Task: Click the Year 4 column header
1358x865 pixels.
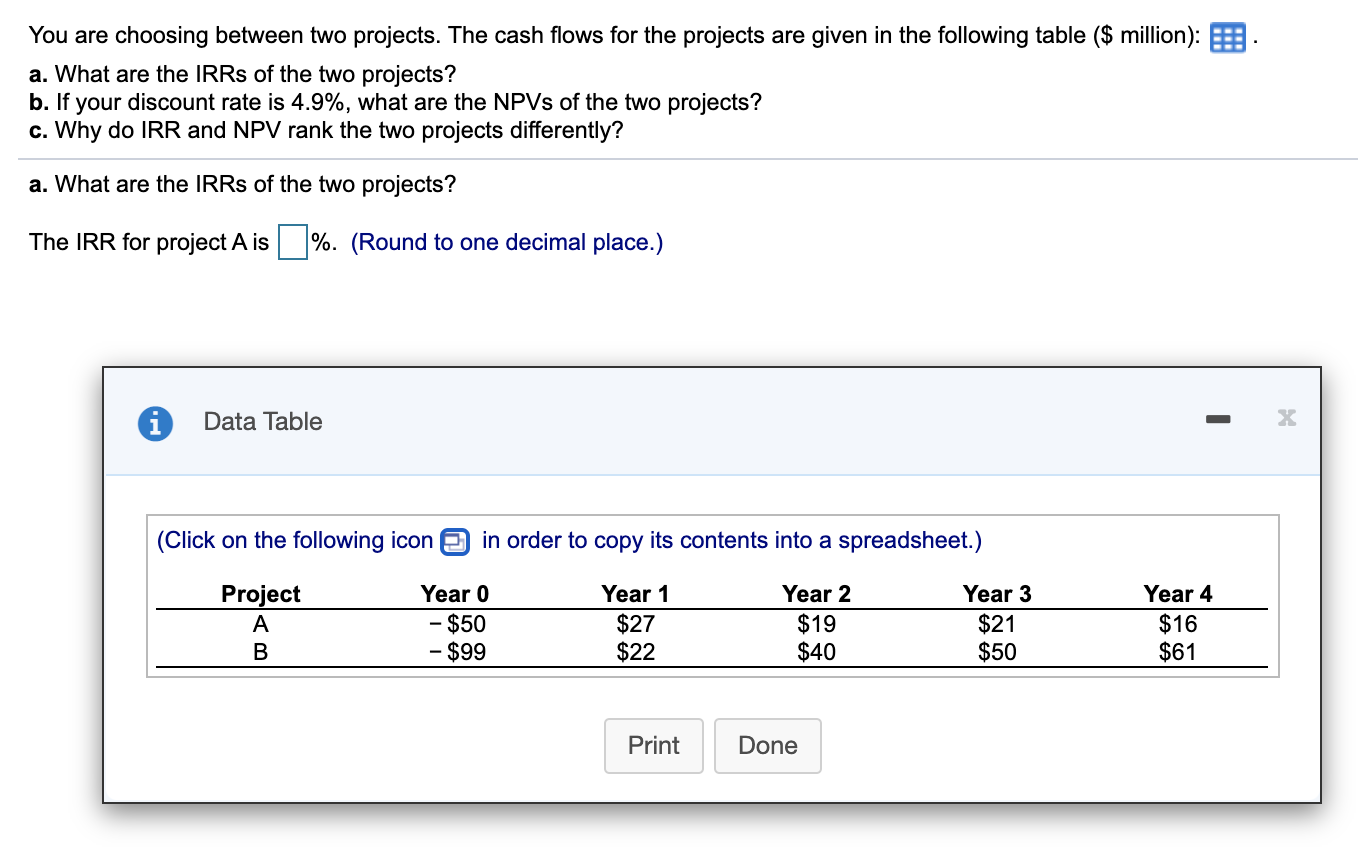Action: coord(1179,593)
